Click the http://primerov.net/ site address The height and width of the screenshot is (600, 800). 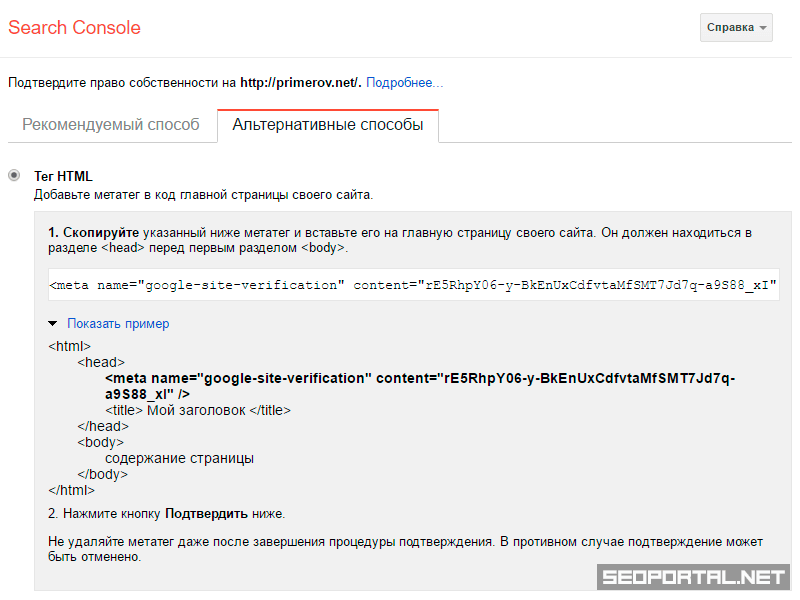(300, 83)
